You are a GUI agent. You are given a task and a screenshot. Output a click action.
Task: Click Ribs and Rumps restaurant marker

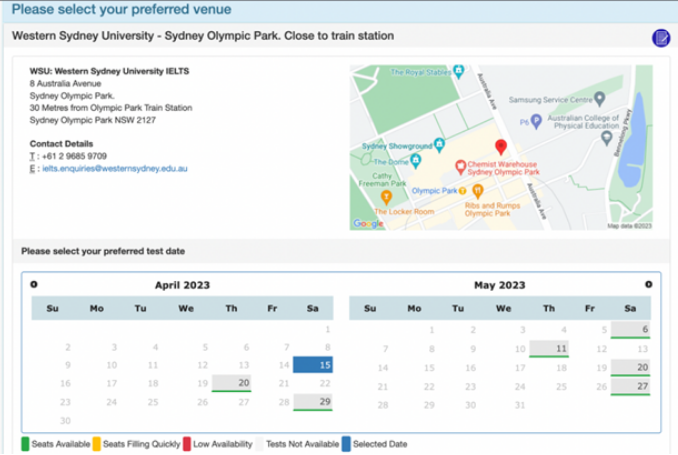click(x=477, y=190)
